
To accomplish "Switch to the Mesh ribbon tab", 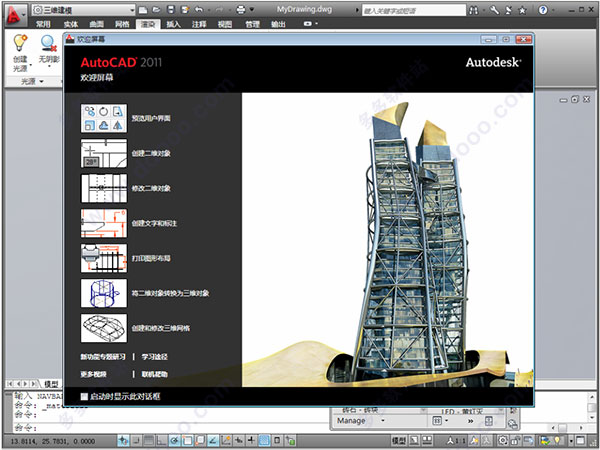I will click(x=122, y=24).
